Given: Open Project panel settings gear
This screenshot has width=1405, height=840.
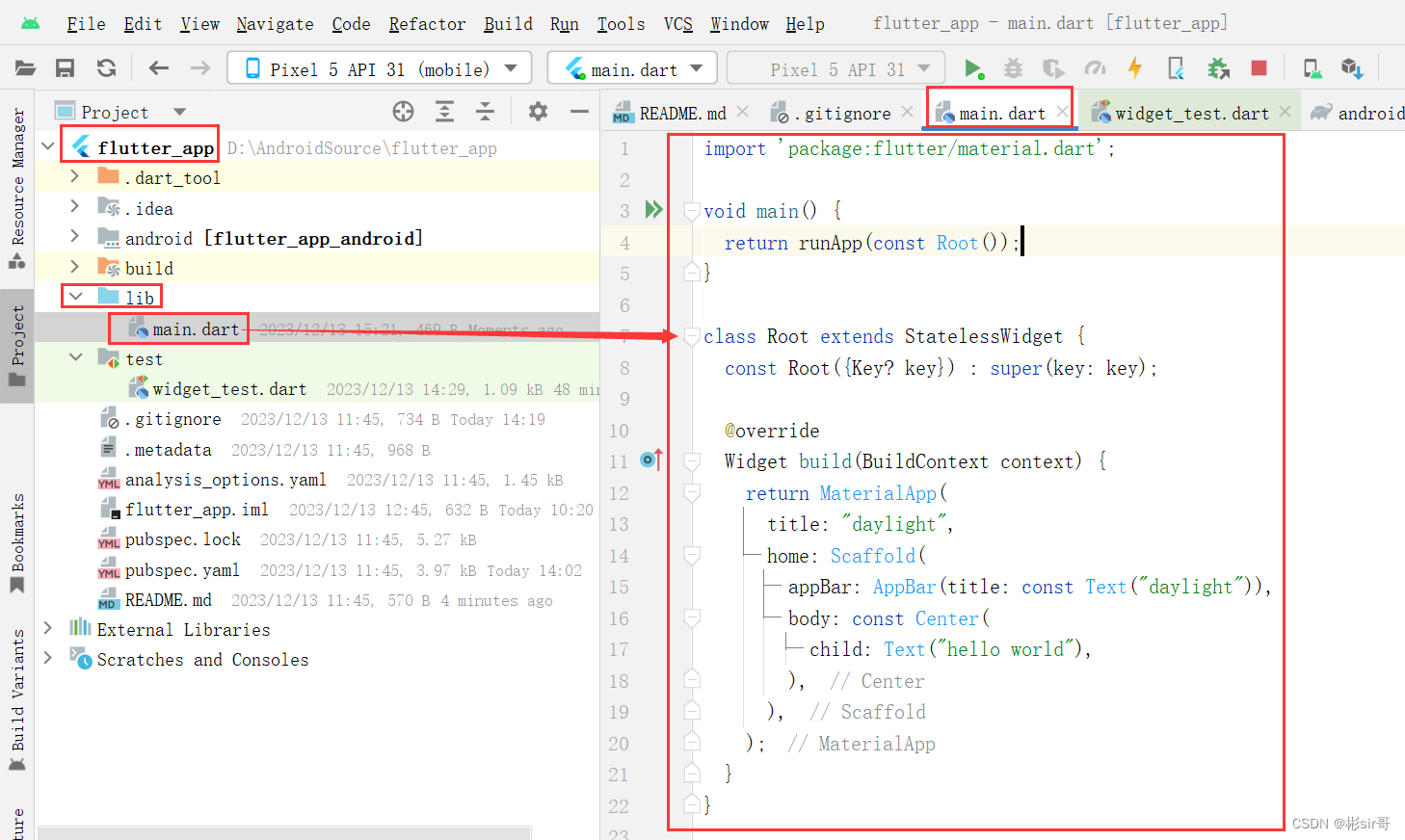Looking at the screenshot, I should tap(538, 112).
